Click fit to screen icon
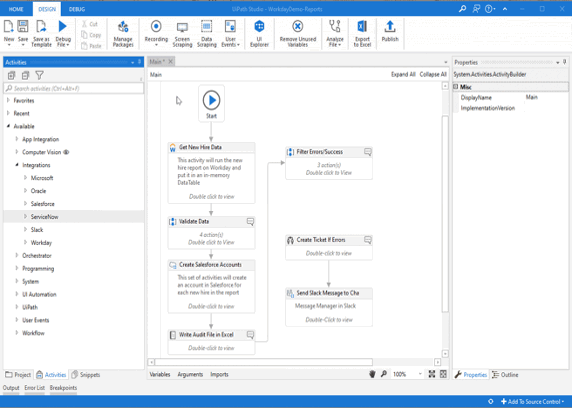Viewport: 572px width, 408px height. (432, 374)
